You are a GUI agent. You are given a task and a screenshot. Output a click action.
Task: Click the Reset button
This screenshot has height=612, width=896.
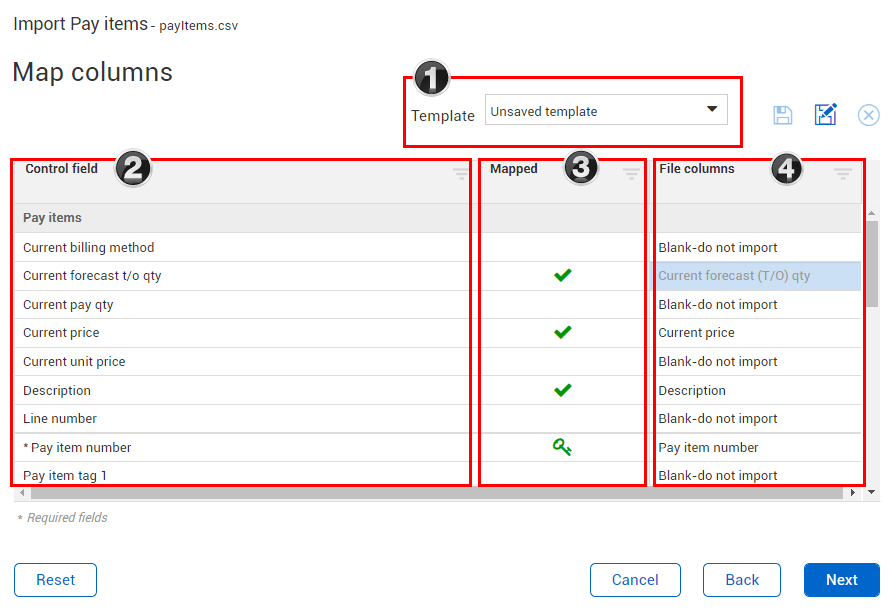(x=55, y=580)
